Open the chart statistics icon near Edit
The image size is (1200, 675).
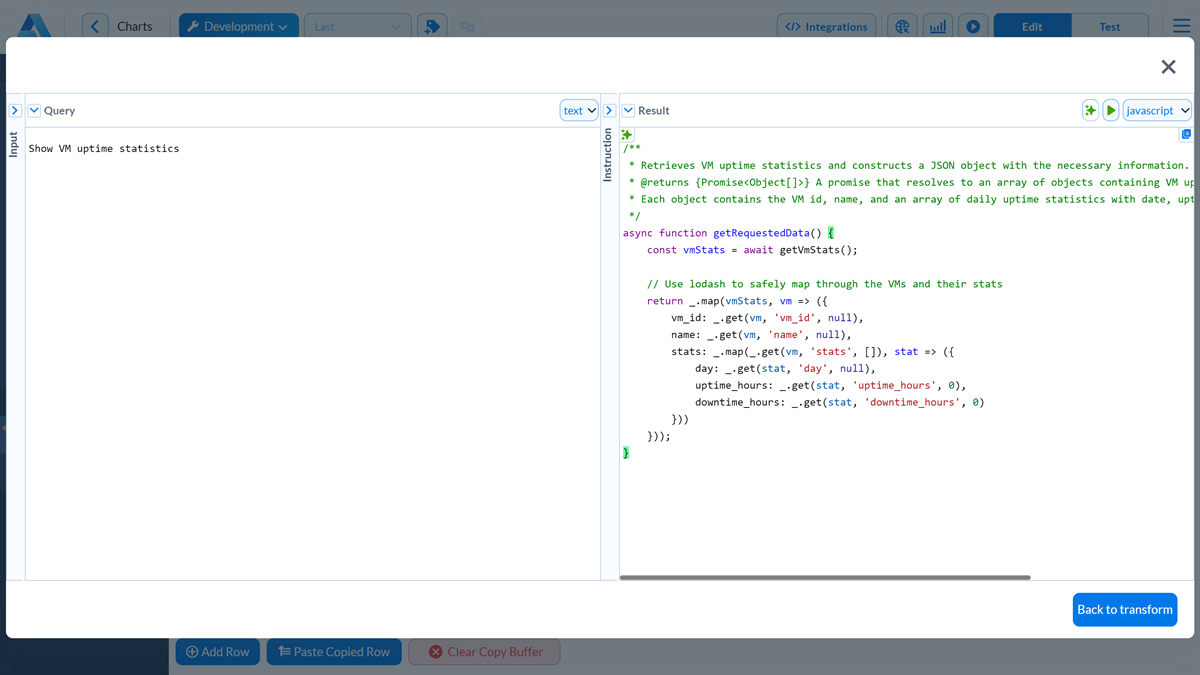(937, 25)
